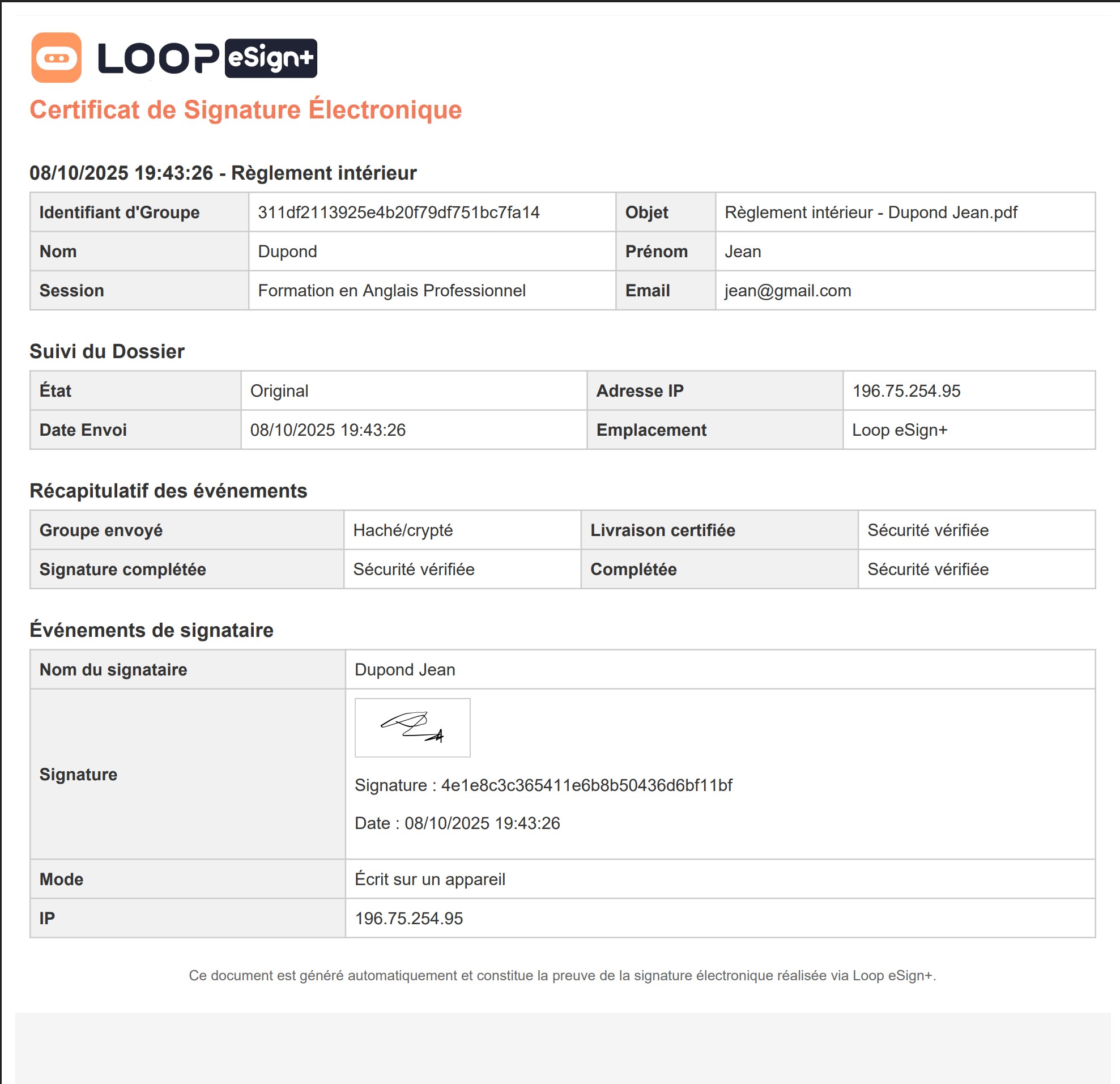
Task: Click the Dupond Jean signatory name value
Action: 404,669
